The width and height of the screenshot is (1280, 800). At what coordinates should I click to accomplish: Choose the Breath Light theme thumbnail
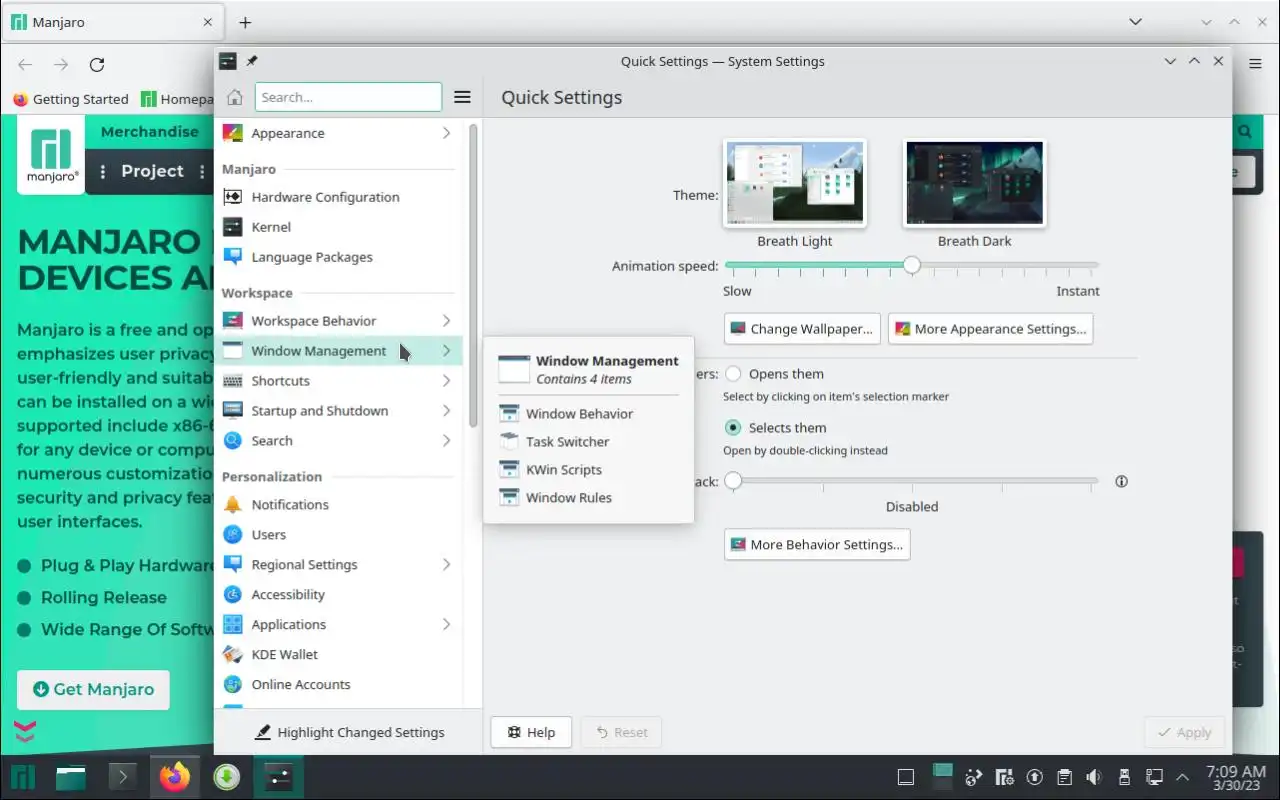click(x=795, y=184)
